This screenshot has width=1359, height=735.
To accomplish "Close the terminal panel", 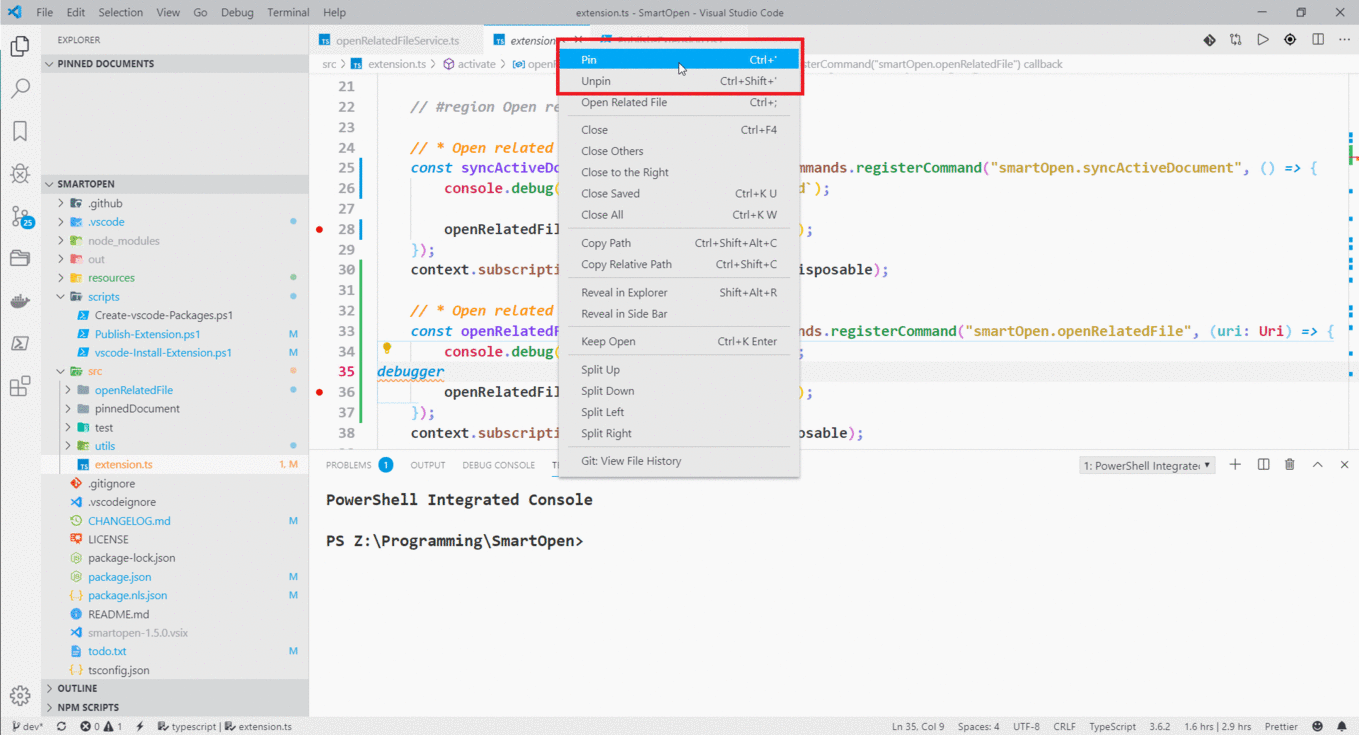I will click(1344, 464).
